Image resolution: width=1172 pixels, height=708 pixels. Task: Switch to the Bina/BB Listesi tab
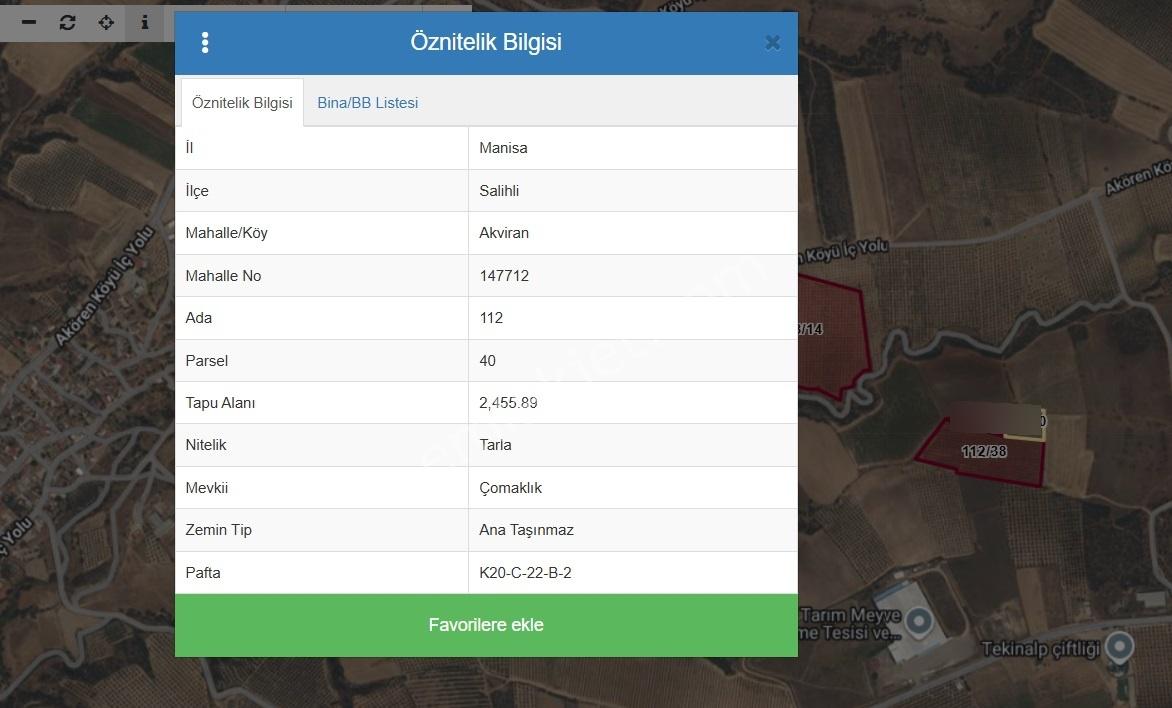coord(368,103)
